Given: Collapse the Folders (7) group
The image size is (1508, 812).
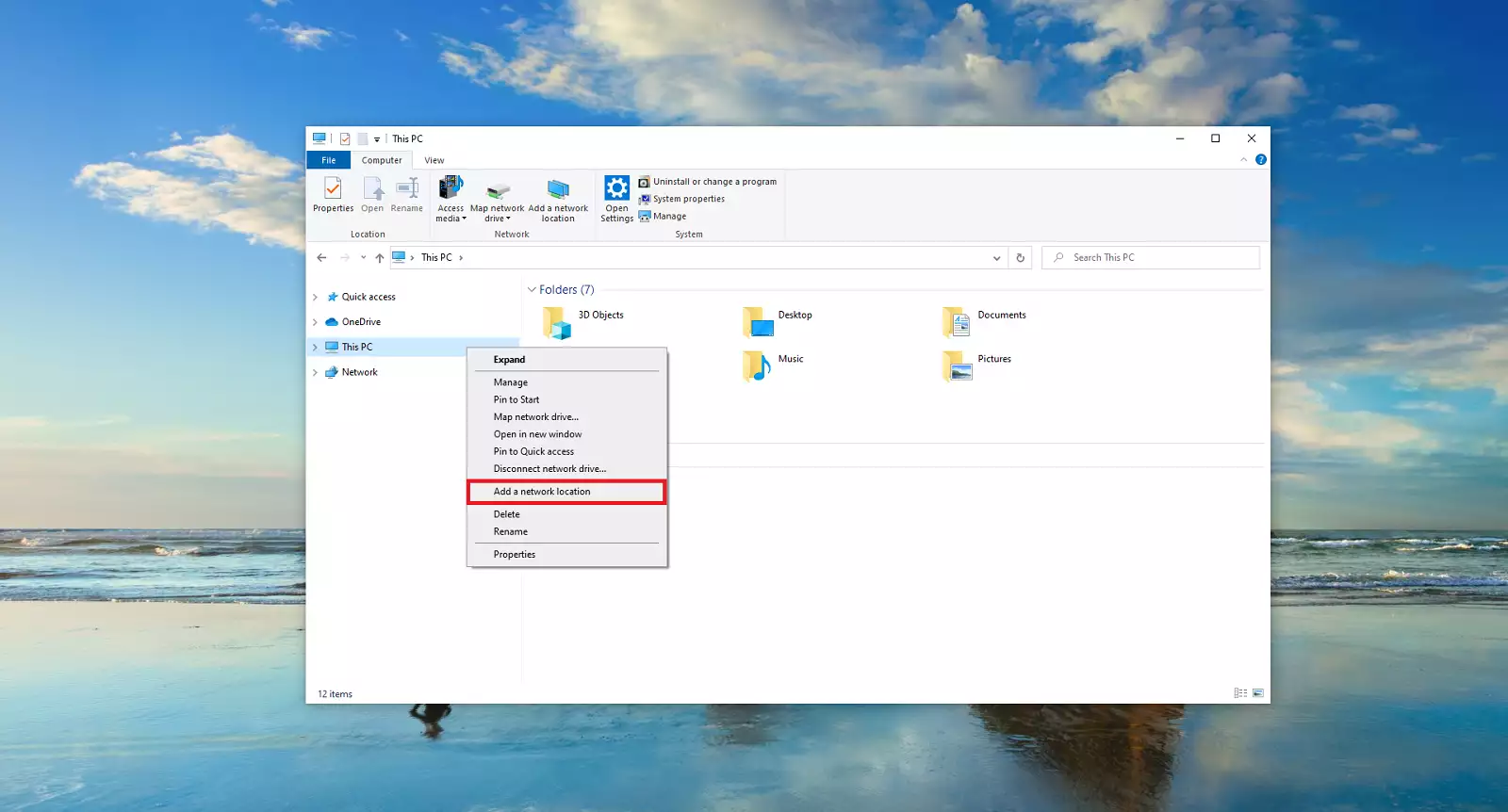Looking at the screenshot, I should click(x=532, y=290).
